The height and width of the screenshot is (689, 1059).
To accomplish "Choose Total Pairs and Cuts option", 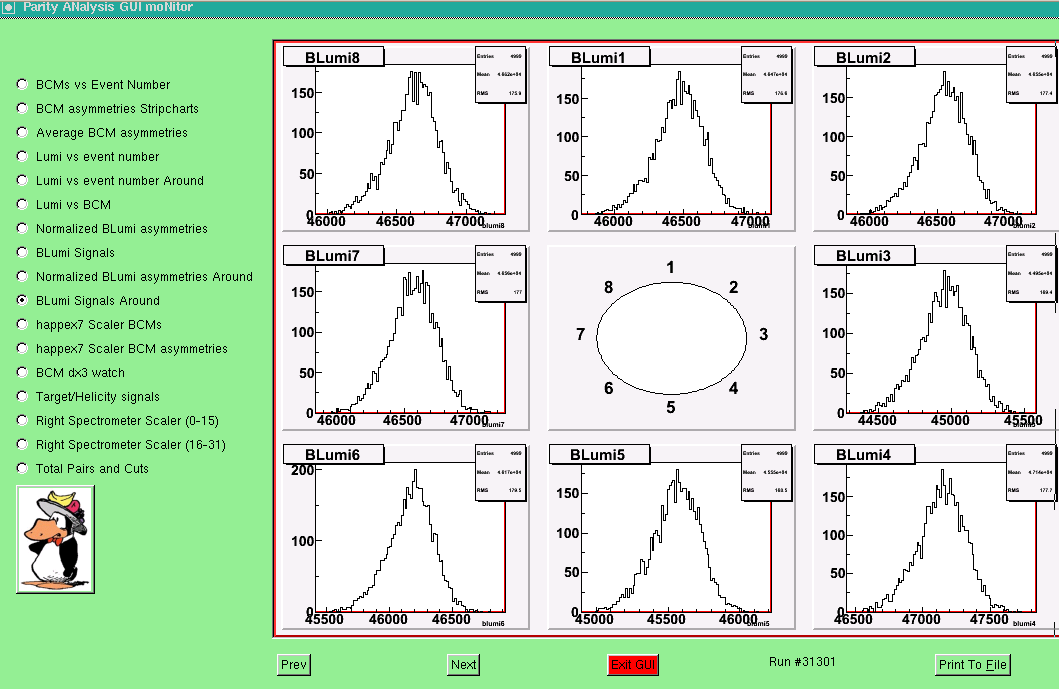I will (22, 468).
